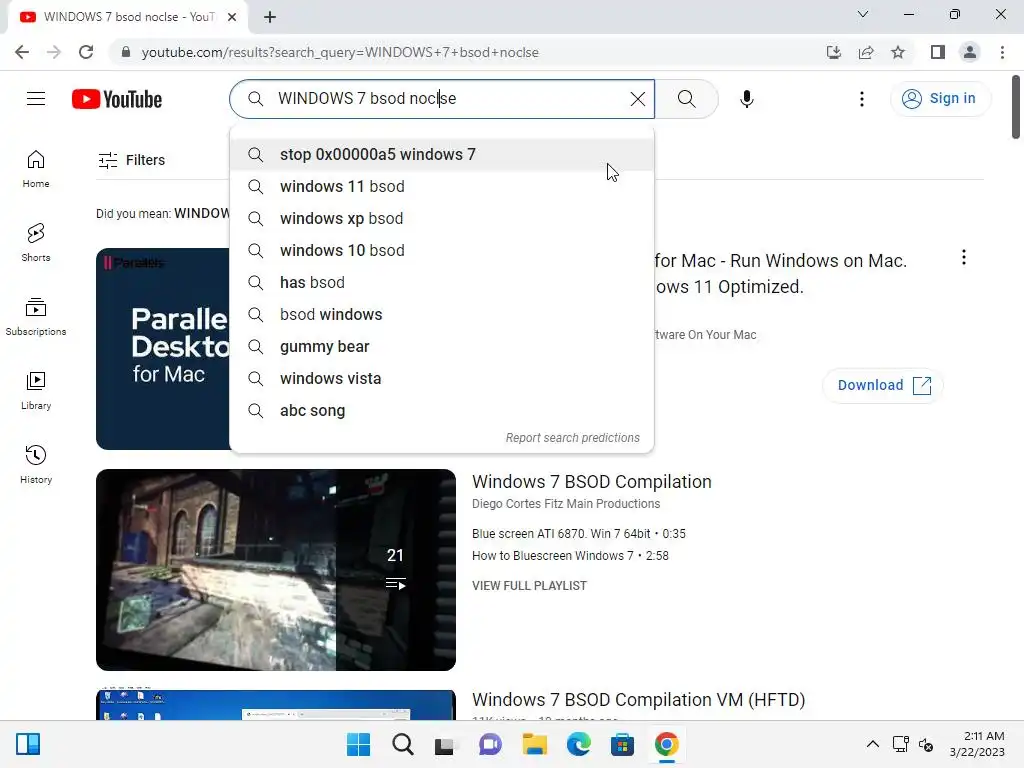Open YouTube settings three-dot menu
The image size is (1024, 768).
(x=861, y=99)
